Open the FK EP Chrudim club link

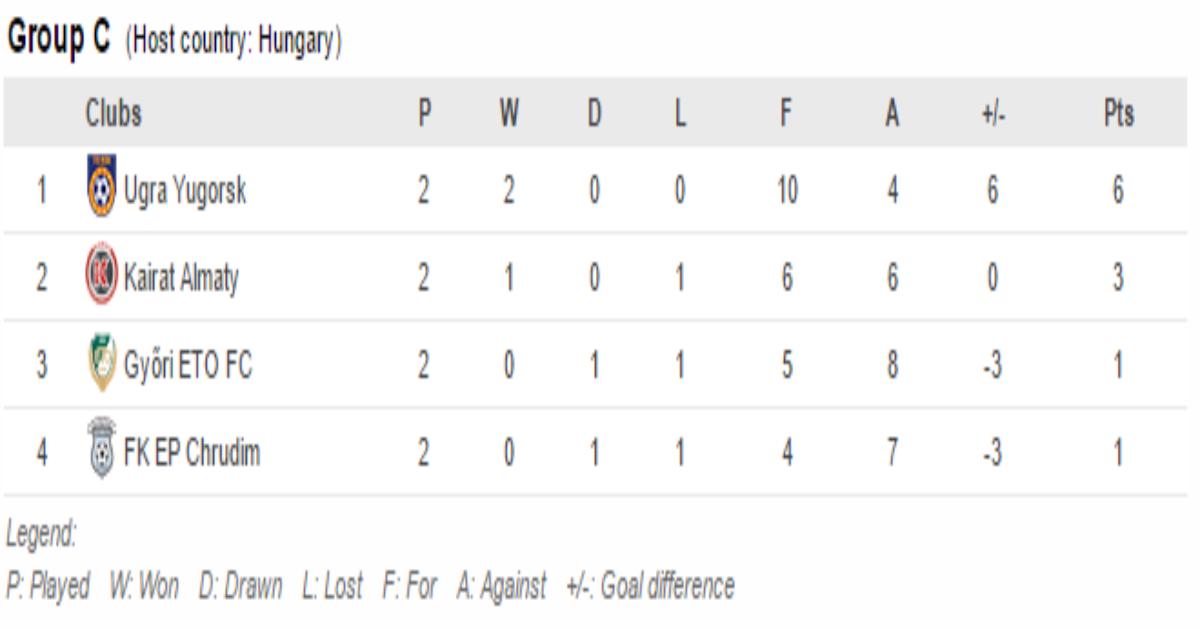coord(192,453)
